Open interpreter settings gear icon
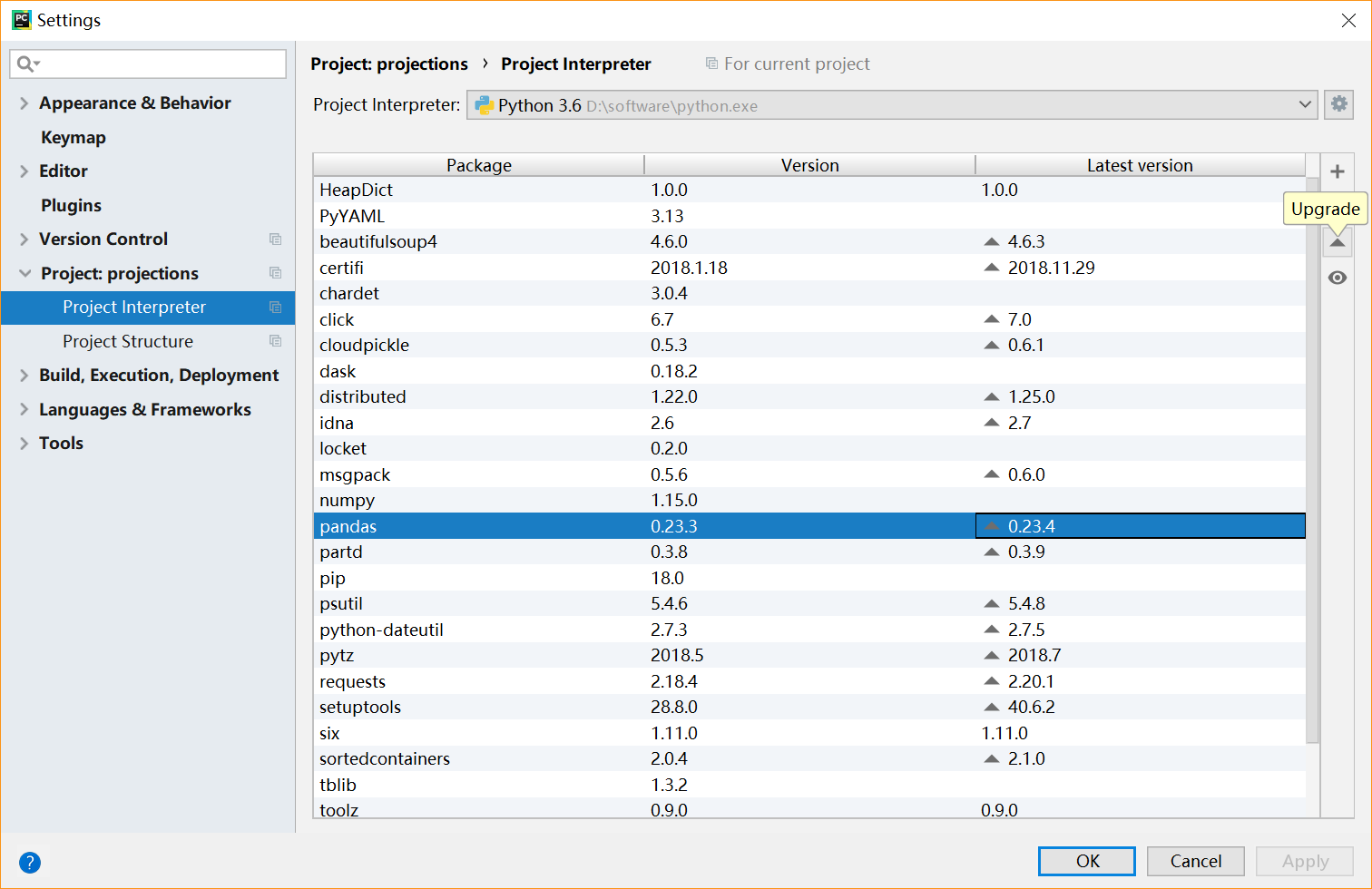Viewport: 1372px width, 889px height. [x=1338, y=104]
